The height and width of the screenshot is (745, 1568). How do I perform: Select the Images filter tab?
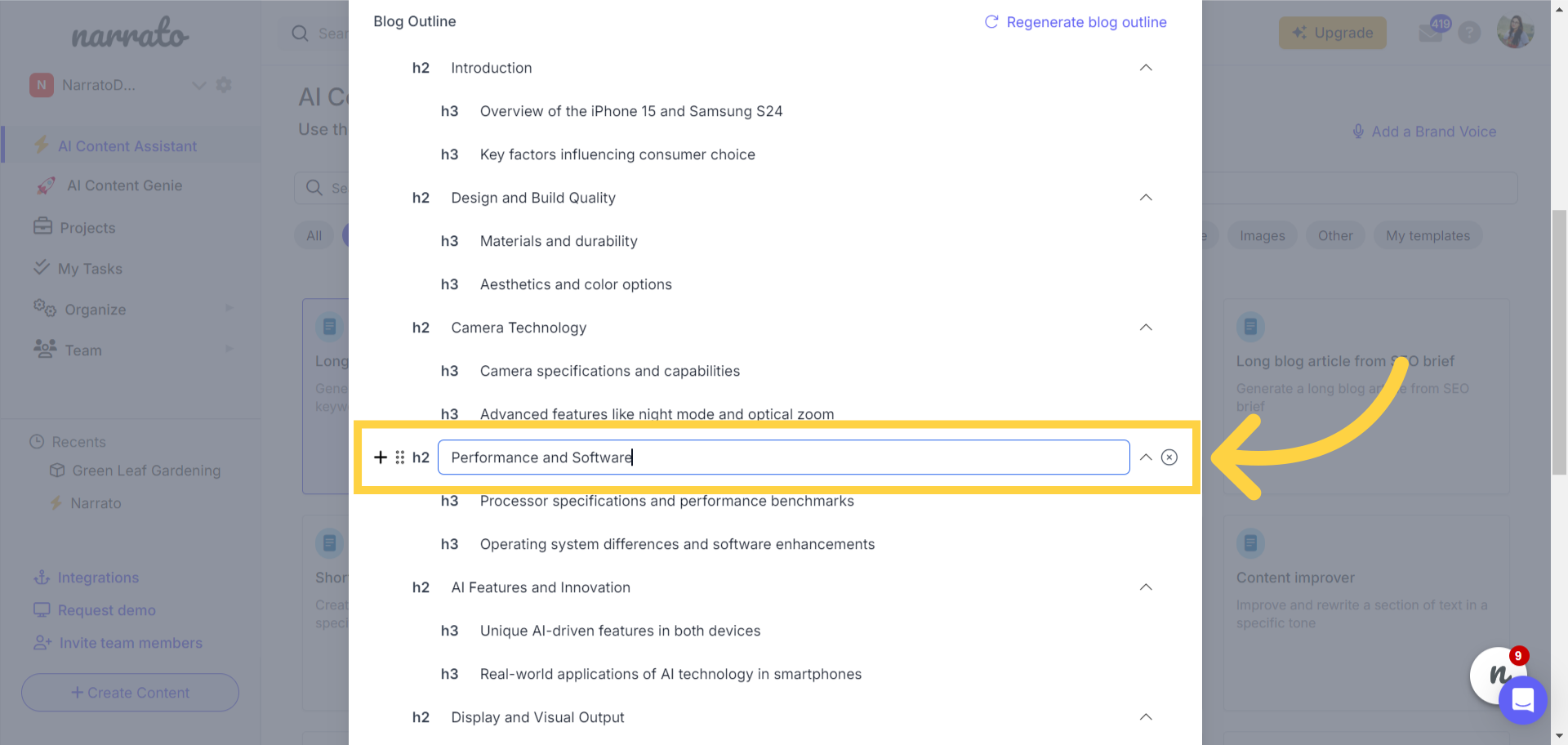click(x=1262, y=236)
